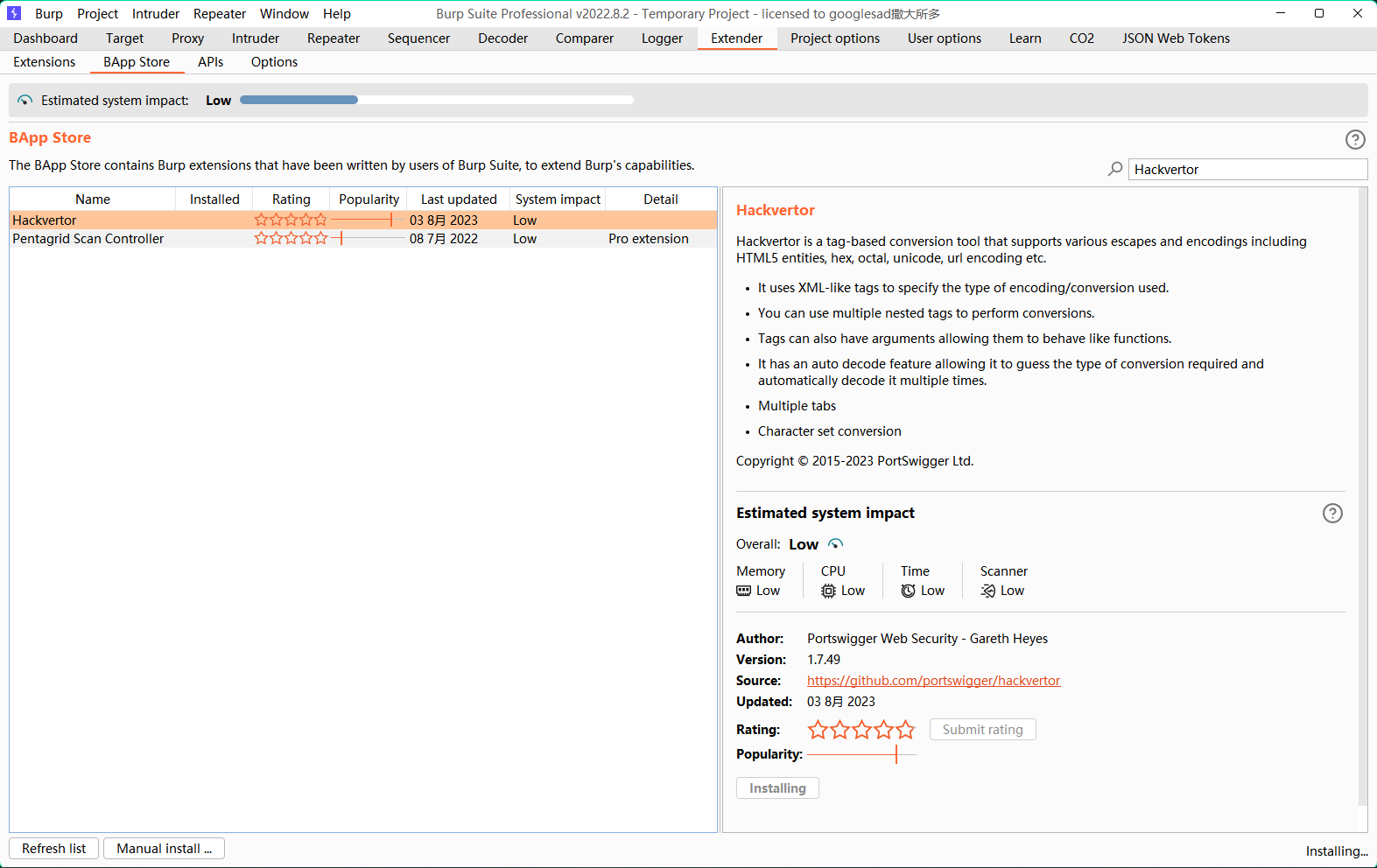
Task: Sort by the Installed column header
Action: point(214,199)
